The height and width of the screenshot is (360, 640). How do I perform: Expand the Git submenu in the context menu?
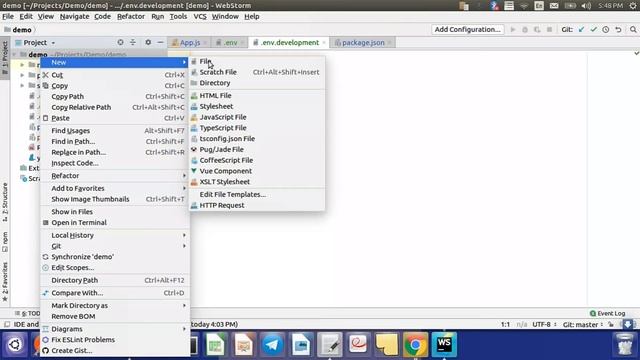115,246
